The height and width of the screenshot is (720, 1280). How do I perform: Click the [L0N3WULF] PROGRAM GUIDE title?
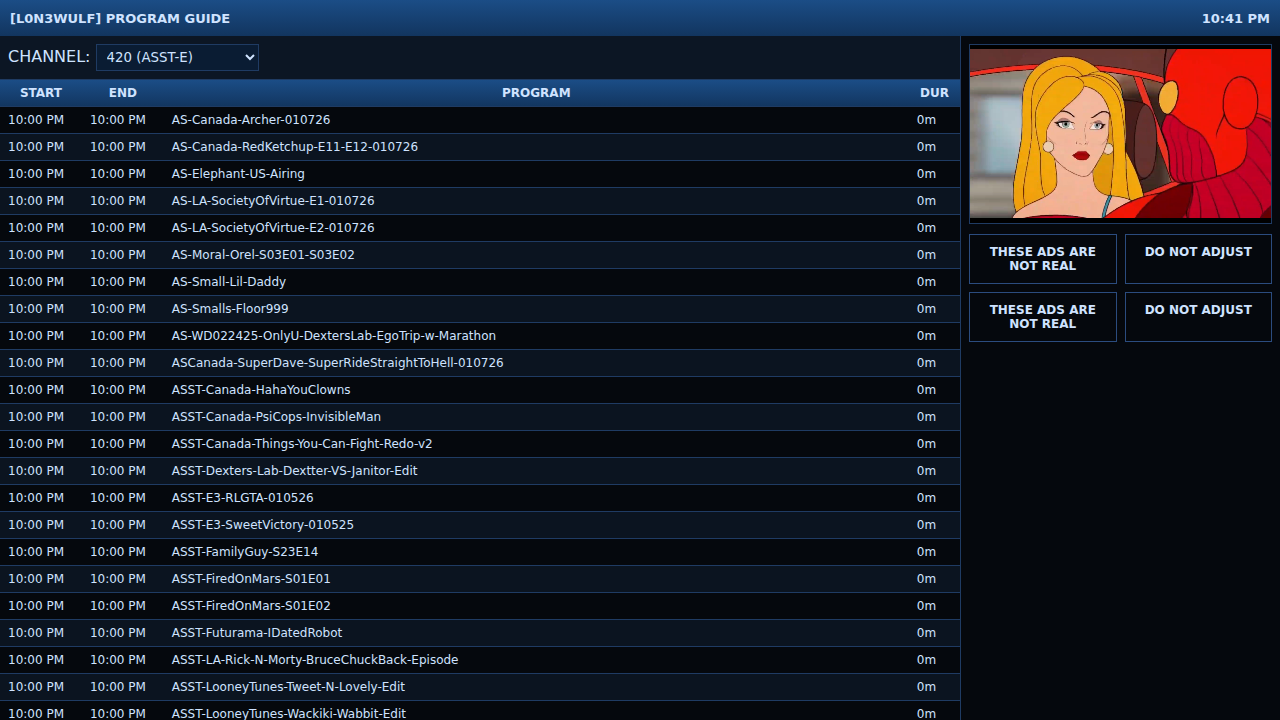[x=120, y=19]
